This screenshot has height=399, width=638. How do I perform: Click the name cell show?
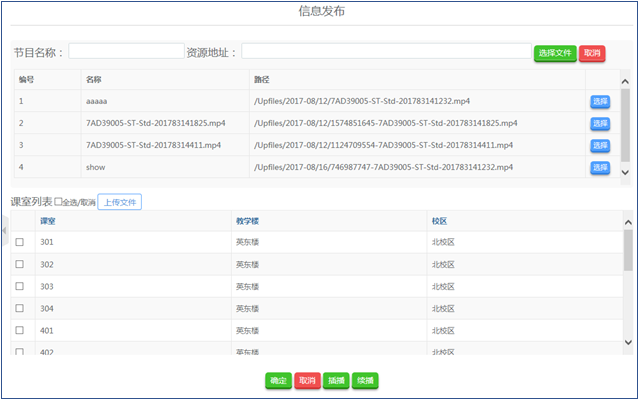(96, 167)
